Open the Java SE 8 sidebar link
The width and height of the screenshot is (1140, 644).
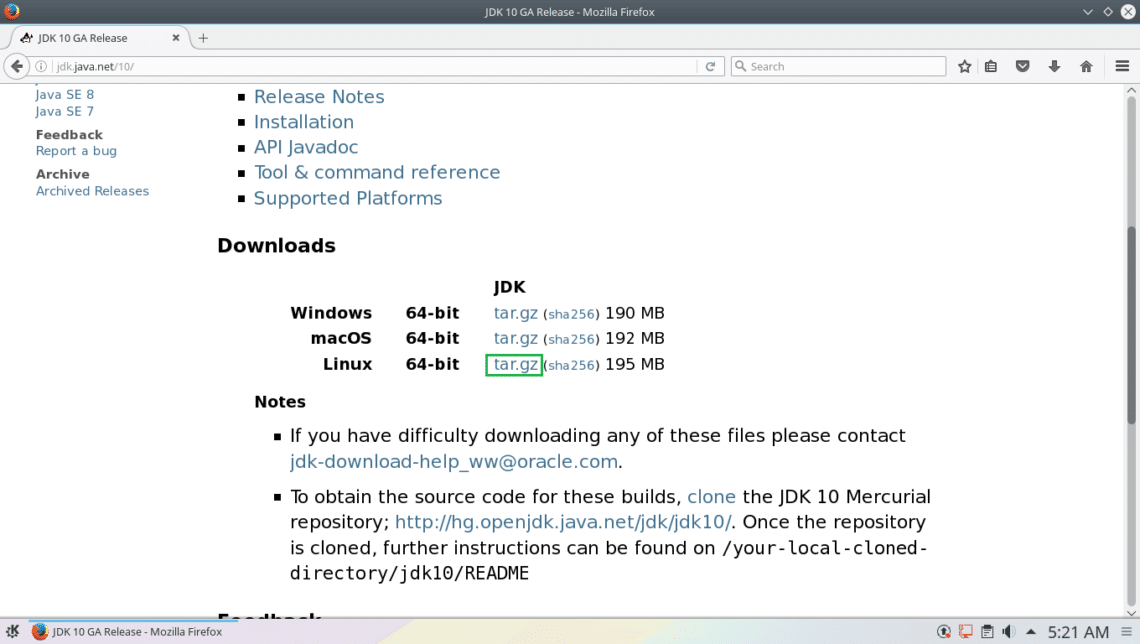pyautogui.click(x=65, y=94)
